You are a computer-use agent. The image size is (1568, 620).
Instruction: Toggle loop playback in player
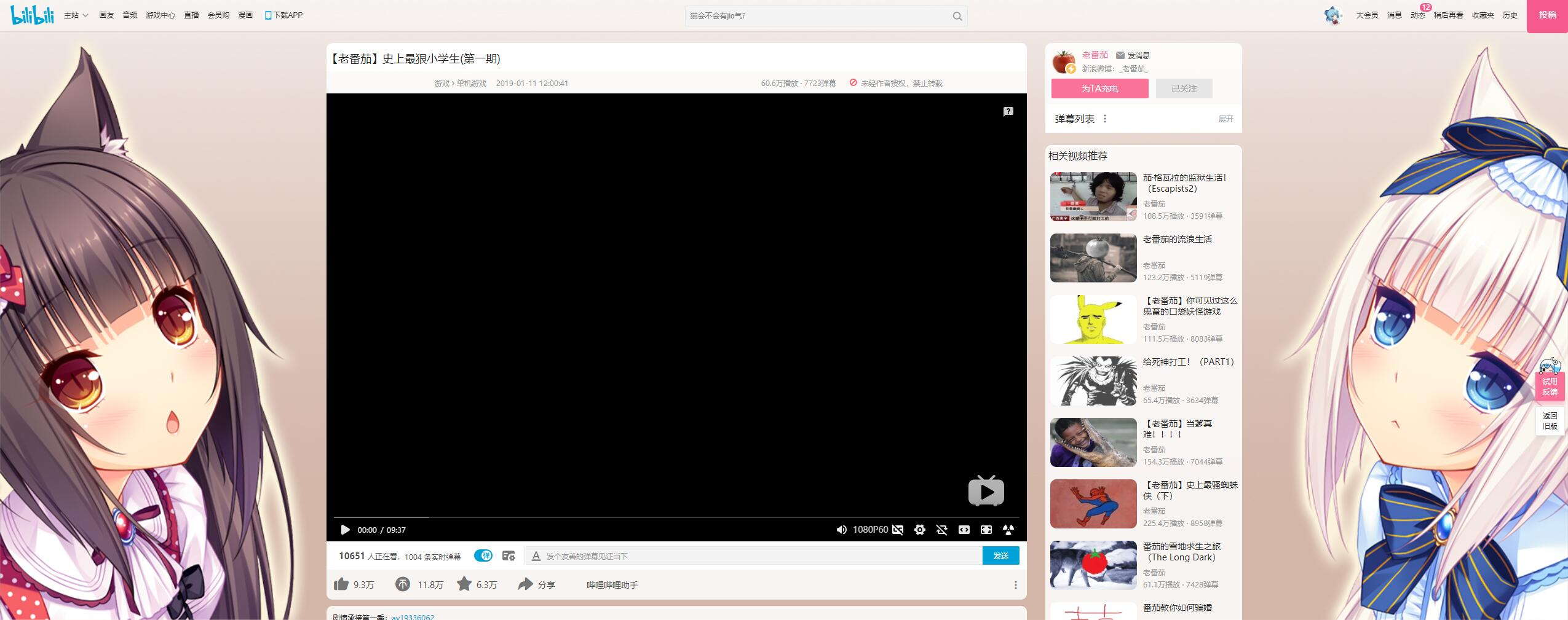(941, 530)
